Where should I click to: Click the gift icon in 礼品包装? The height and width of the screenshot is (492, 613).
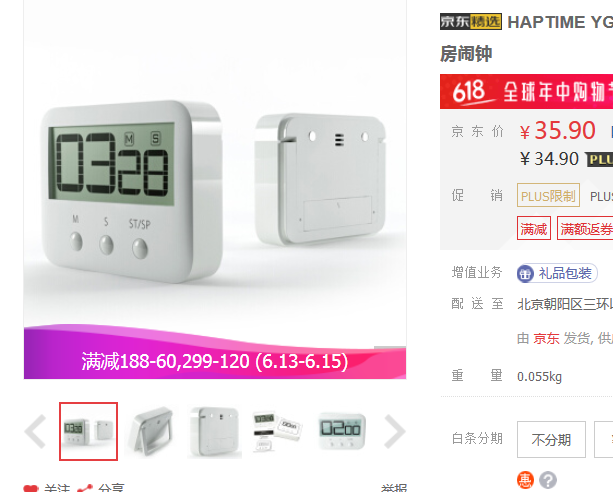(525, 274)
